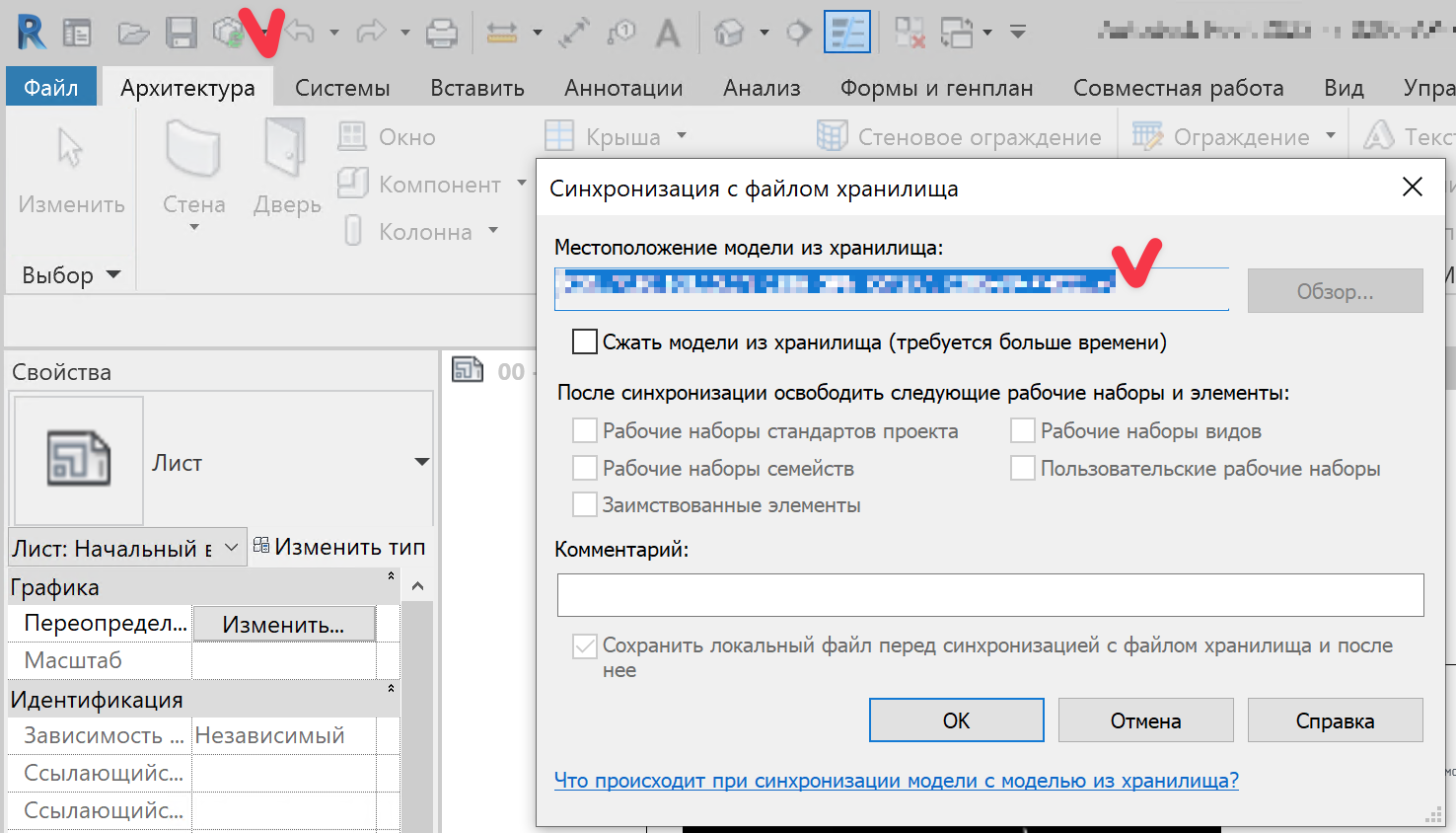
Task: Toggle View worksets checkbox
Action: (1023, 430)
